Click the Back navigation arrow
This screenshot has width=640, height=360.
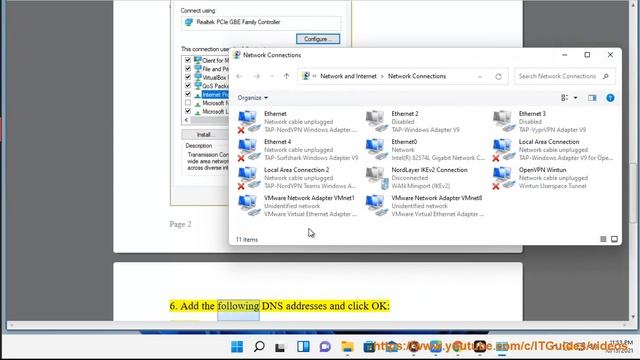[x=240, y=76]
